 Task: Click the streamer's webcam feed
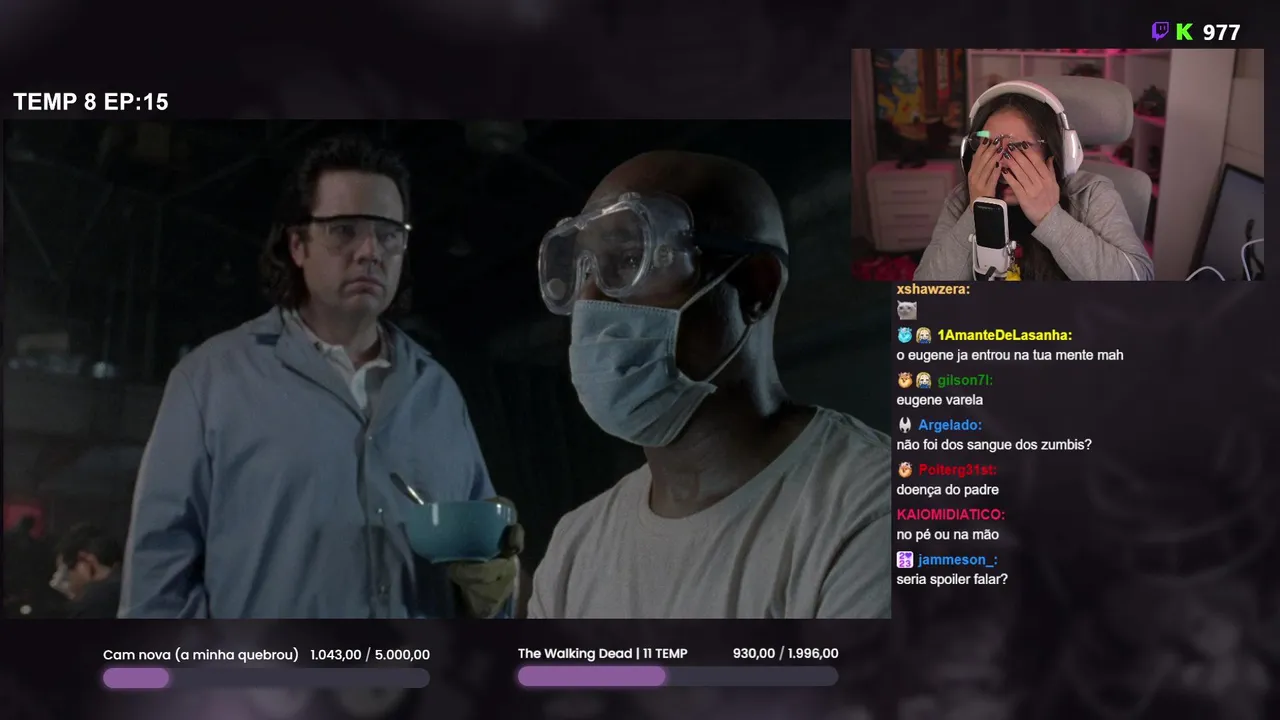tap(1058, 164)
